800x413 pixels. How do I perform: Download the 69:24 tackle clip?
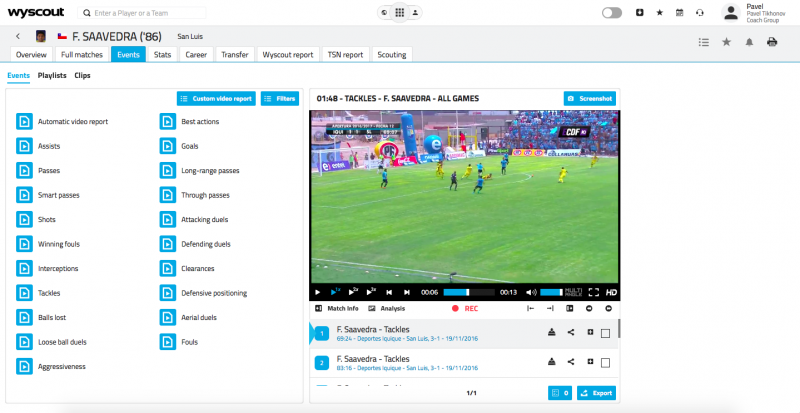pos(551,333)
